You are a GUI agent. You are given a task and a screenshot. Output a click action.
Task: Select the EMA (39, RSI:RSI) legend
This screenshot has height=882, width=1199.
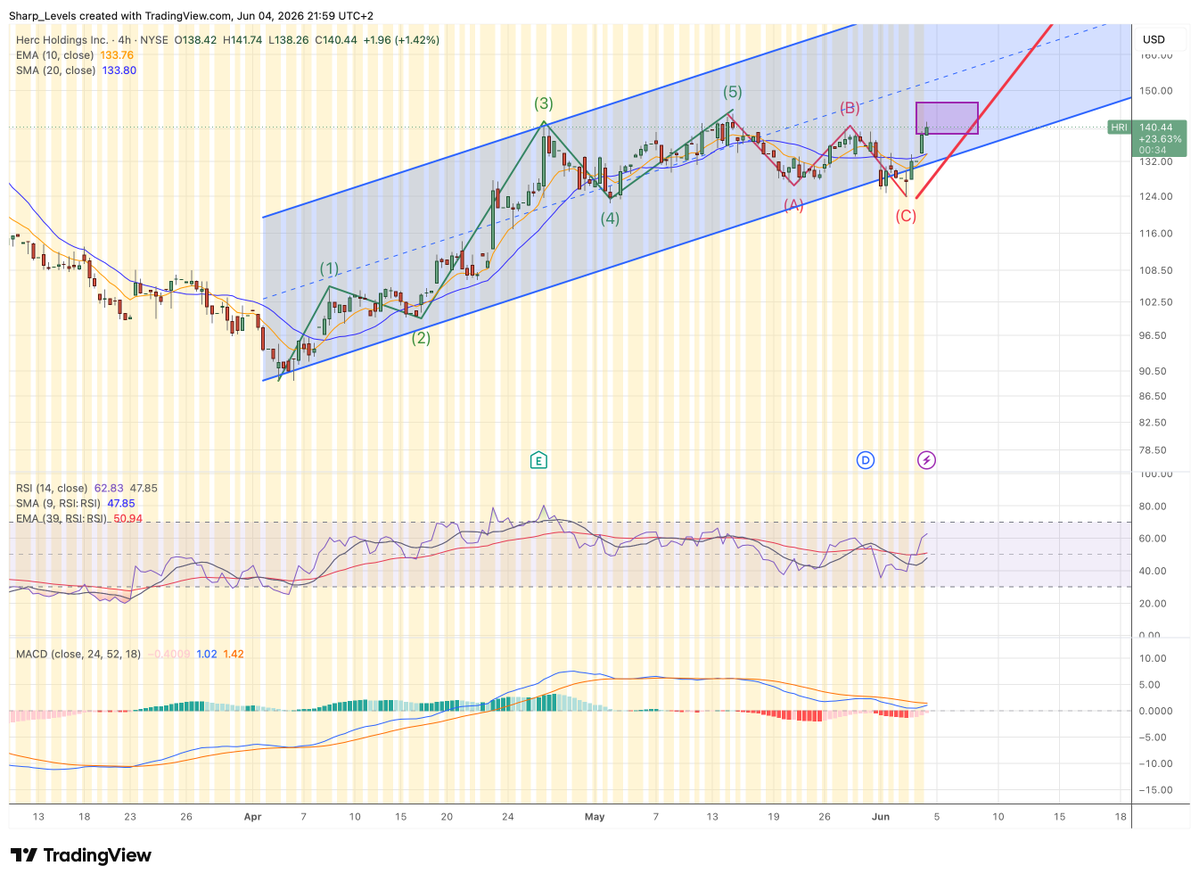click(62, 519)
